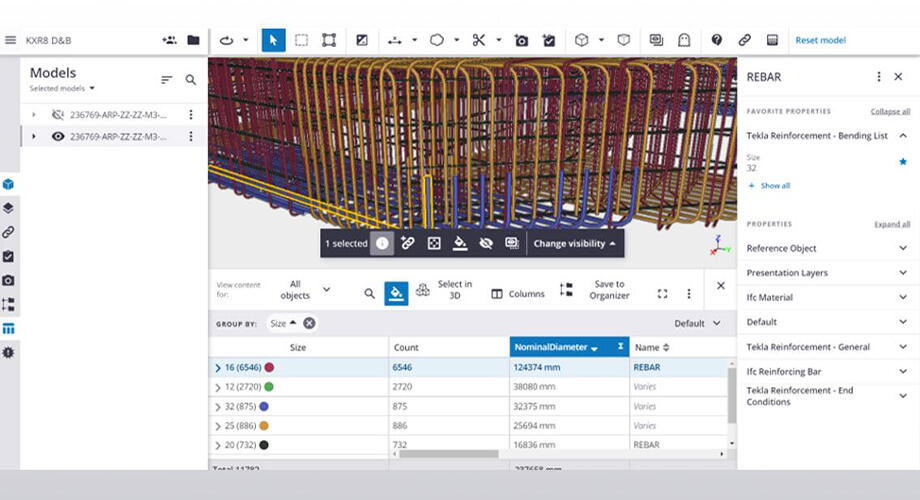Remove the Size grouping chip

tap(309, 323)
